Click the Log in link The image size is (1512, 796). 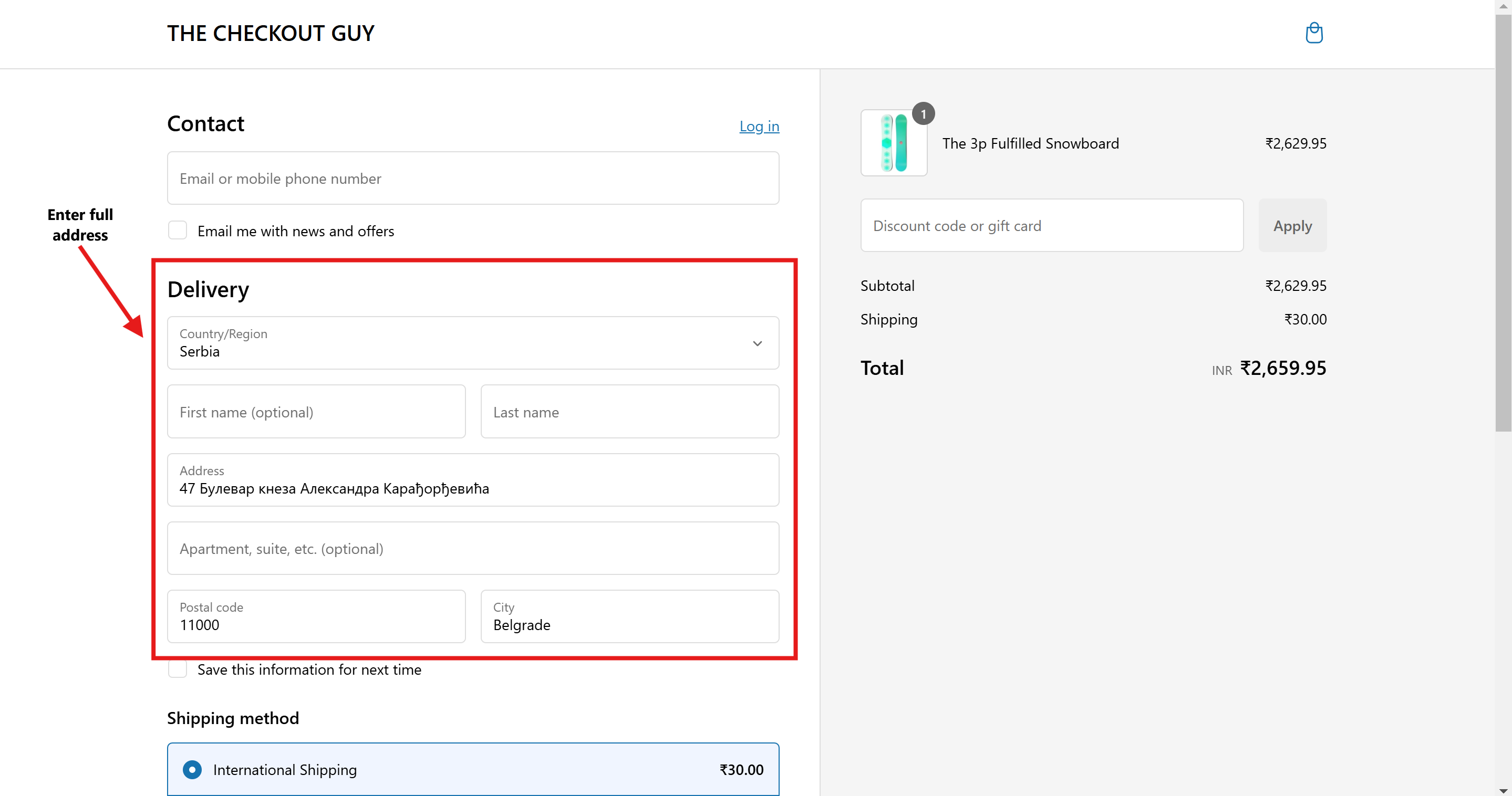(x=759, y=126)
